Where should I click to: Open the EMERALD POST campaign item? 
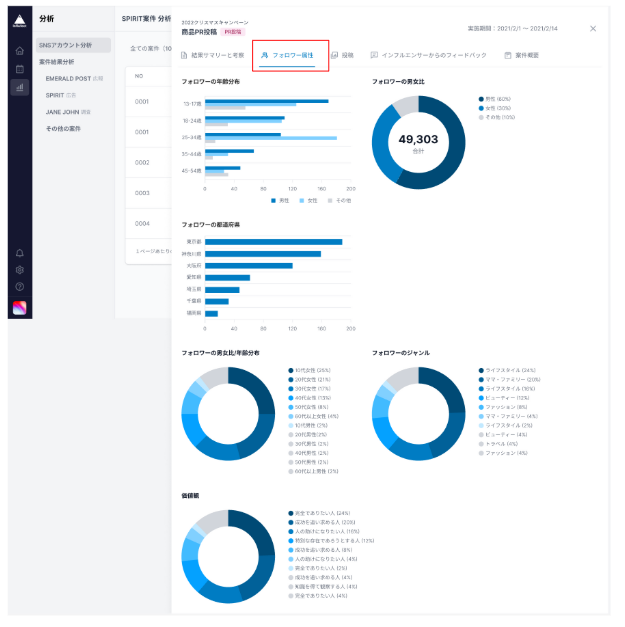click(x=74, y=79)
